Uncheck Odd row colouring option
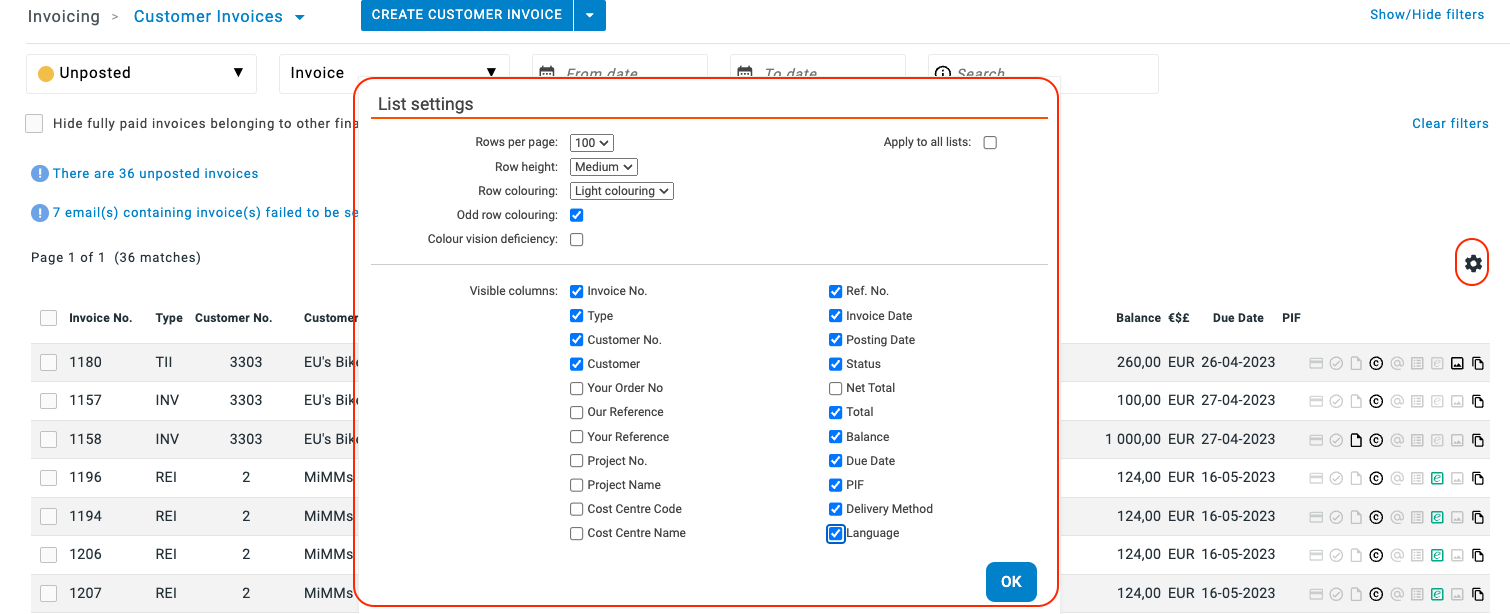Image resolution: width=1510 pixels, height=614 pixels. [x=577, y=215]
